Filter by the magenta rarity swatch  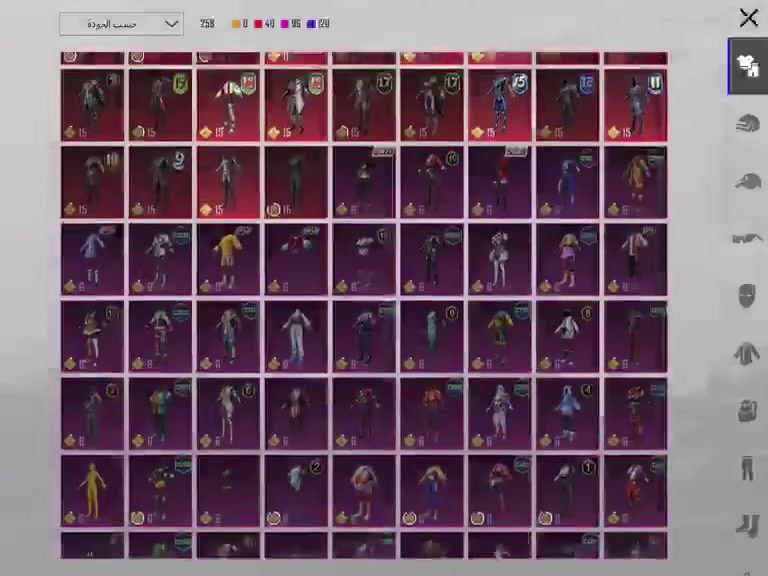(x=284, y=24)
